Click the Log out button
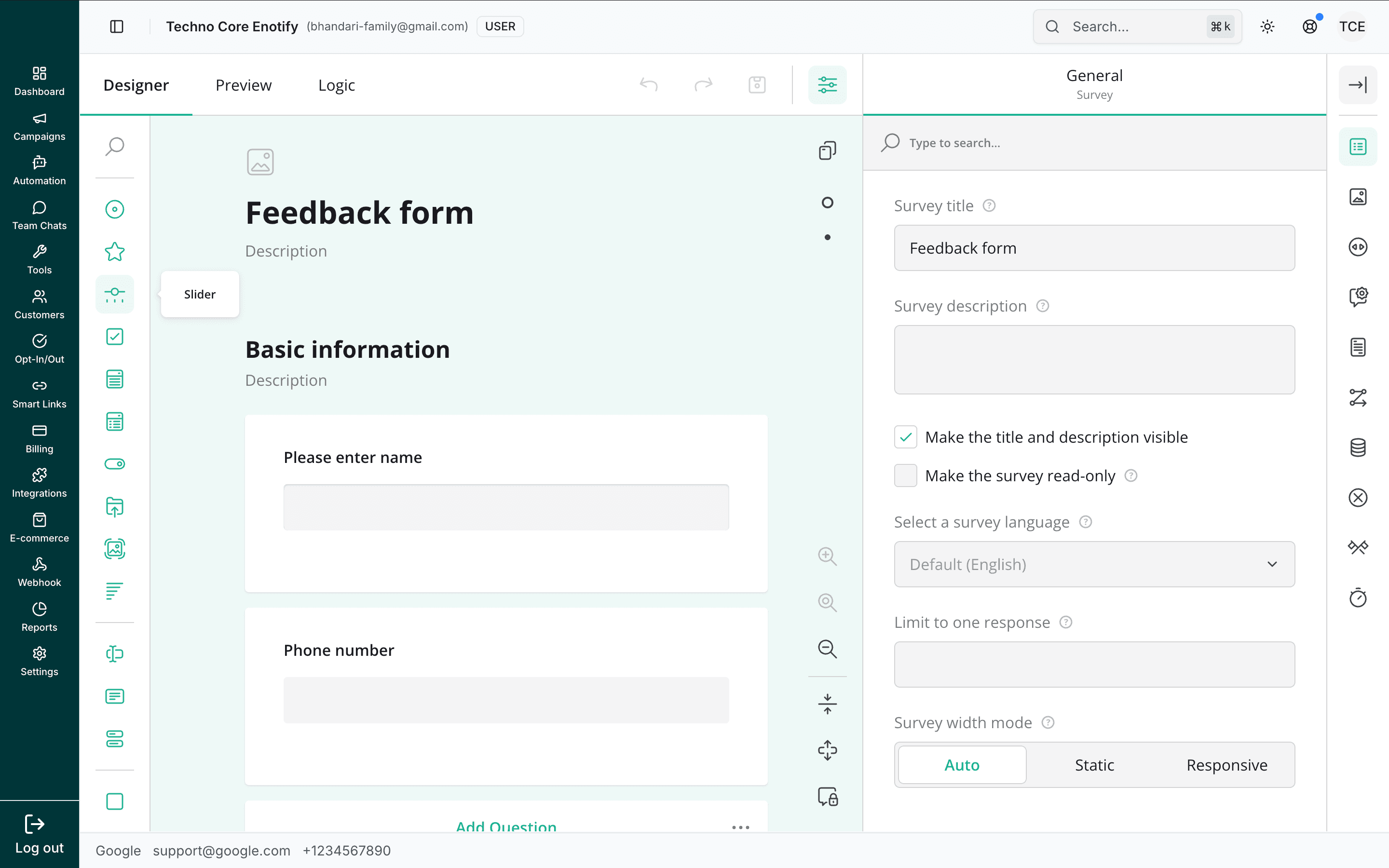The image size is (1389, 868). 39,835
